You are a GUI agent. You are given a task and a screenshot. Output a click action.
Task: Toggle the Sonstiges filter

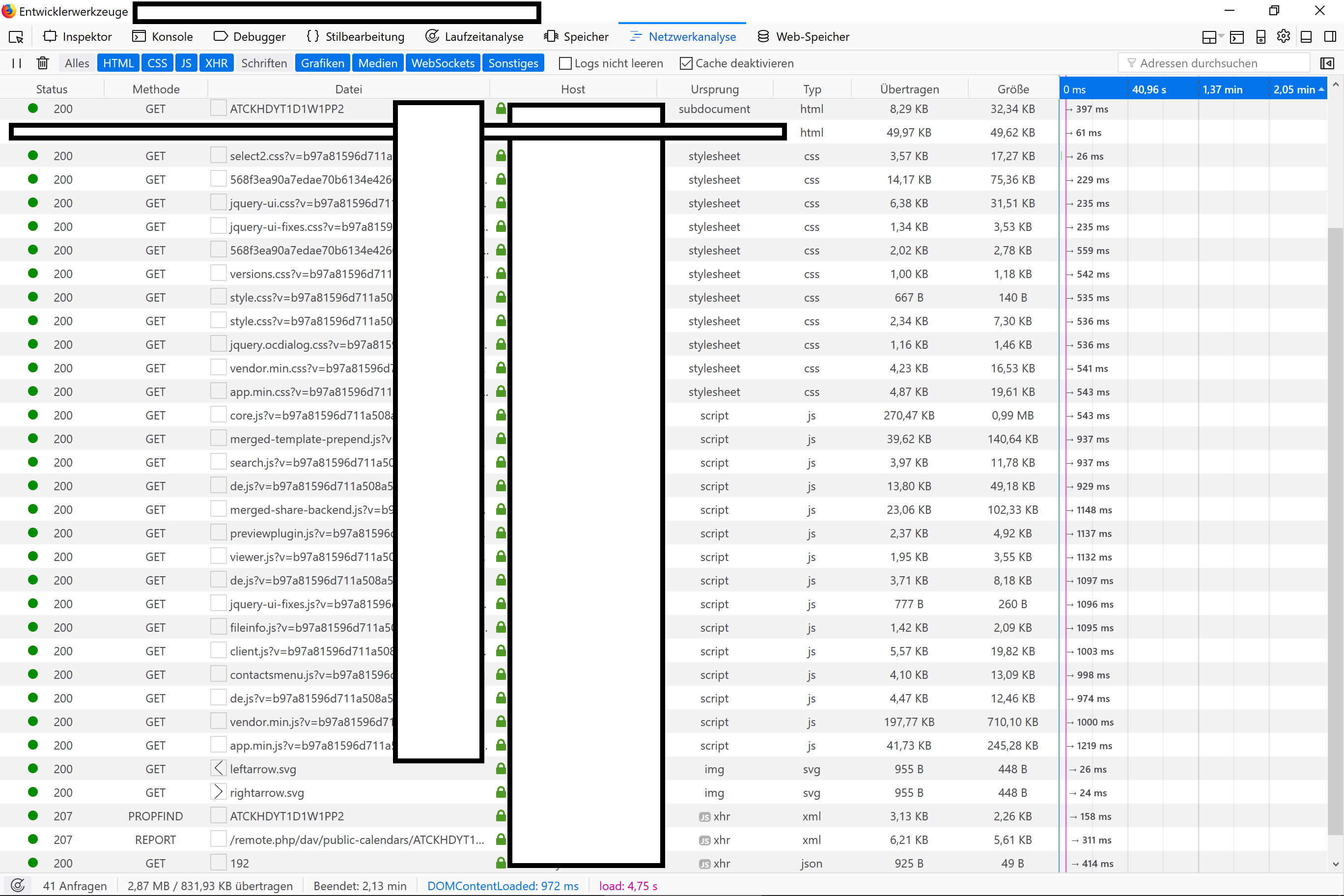click(513, 63)
